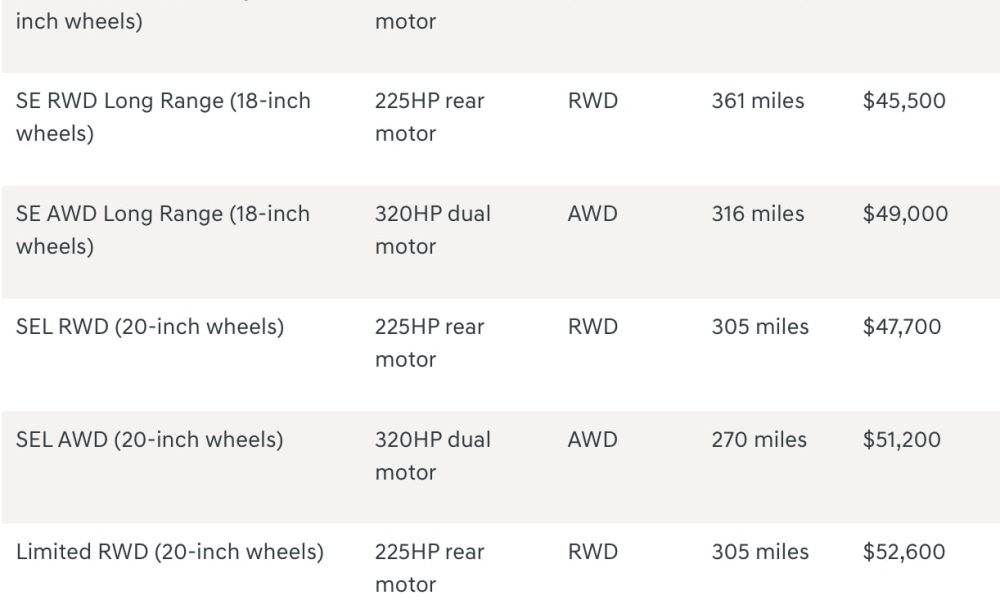This screenshot has height=600, width=1000.
Task: Click the SE AWD Long Range trim name
Action: (163, 230)
